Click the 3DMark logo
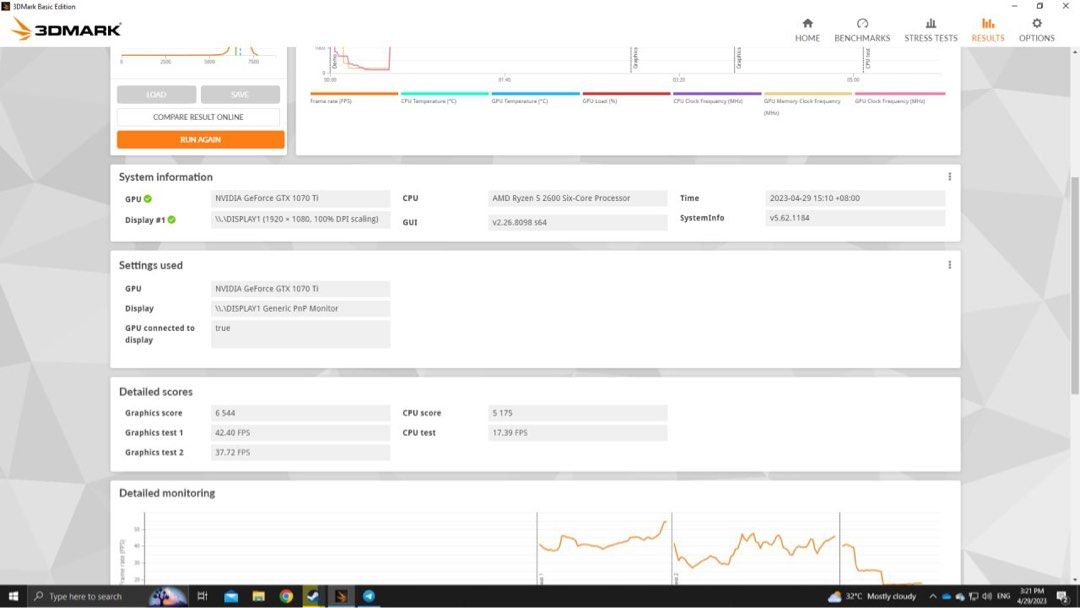 66,29
